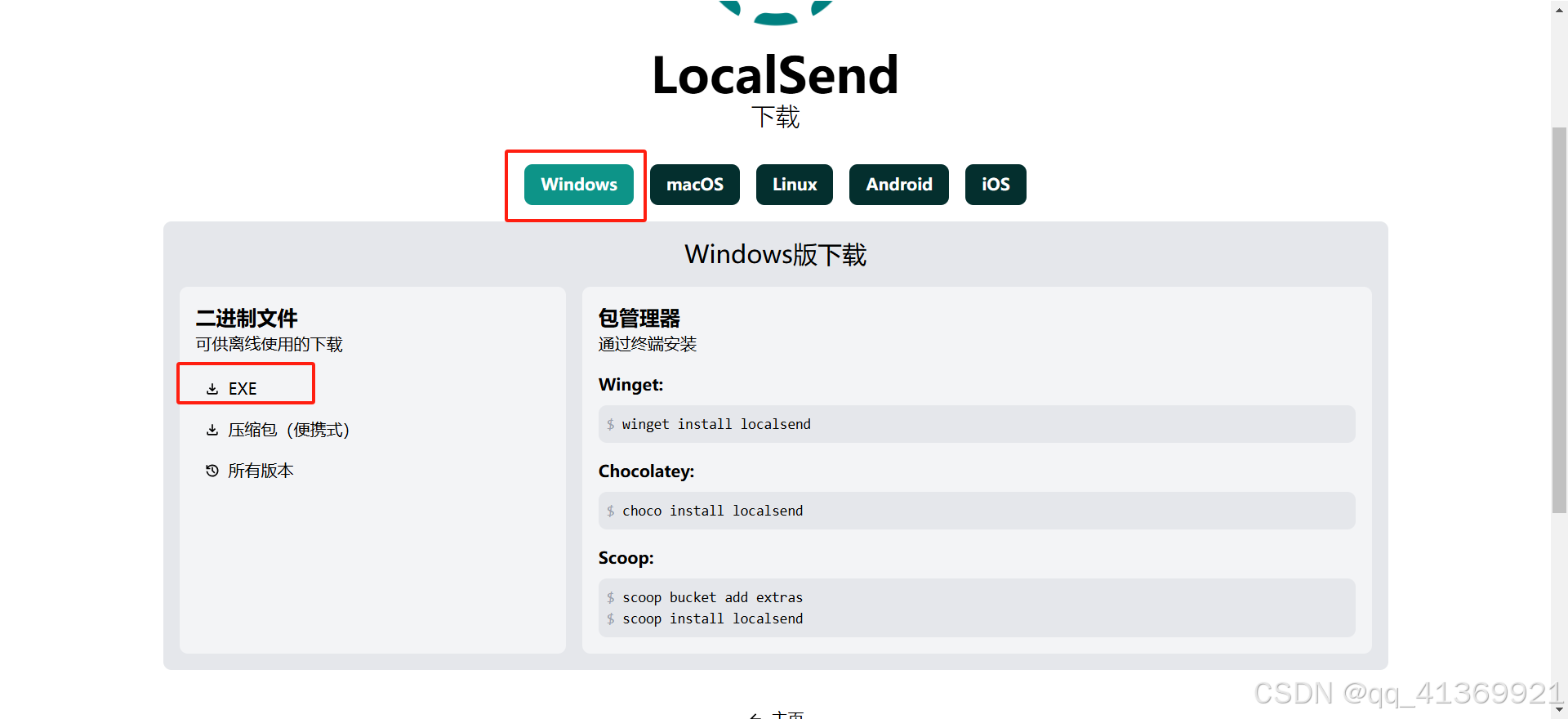Click the Windows版下载 section heading
This screenshot has height=719, width=1568.
click(x=775, y=254)
